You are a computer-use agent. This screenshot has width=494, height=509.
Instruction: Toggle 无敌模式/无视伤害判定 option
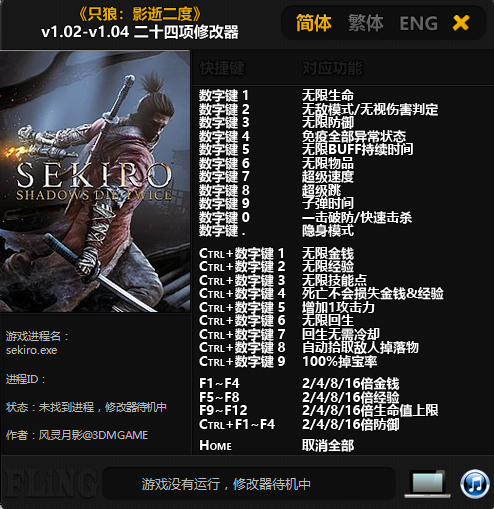pyautogui.click(x=370, y=109)
